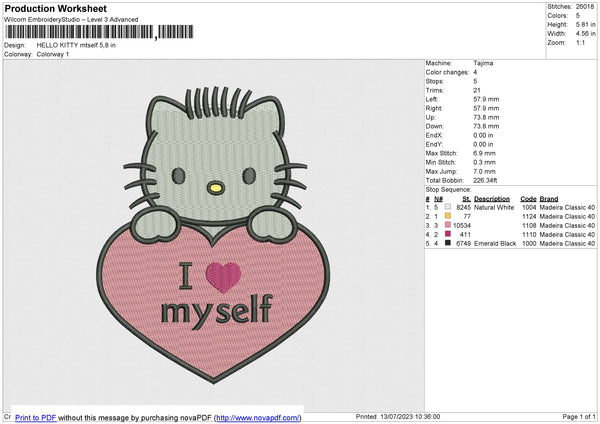Select the Emerald Black color swatch
This screenshot has height=424, width=600.
click(448, 243)
